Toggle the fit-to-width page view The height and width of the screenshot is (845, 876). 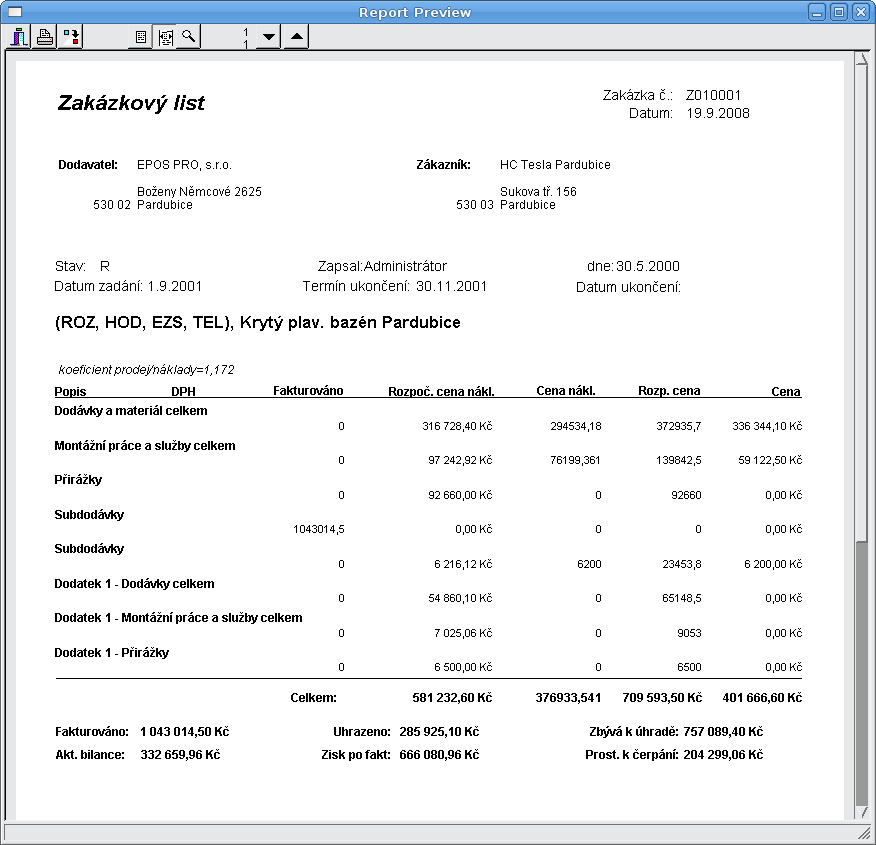[x=165, y=38]
